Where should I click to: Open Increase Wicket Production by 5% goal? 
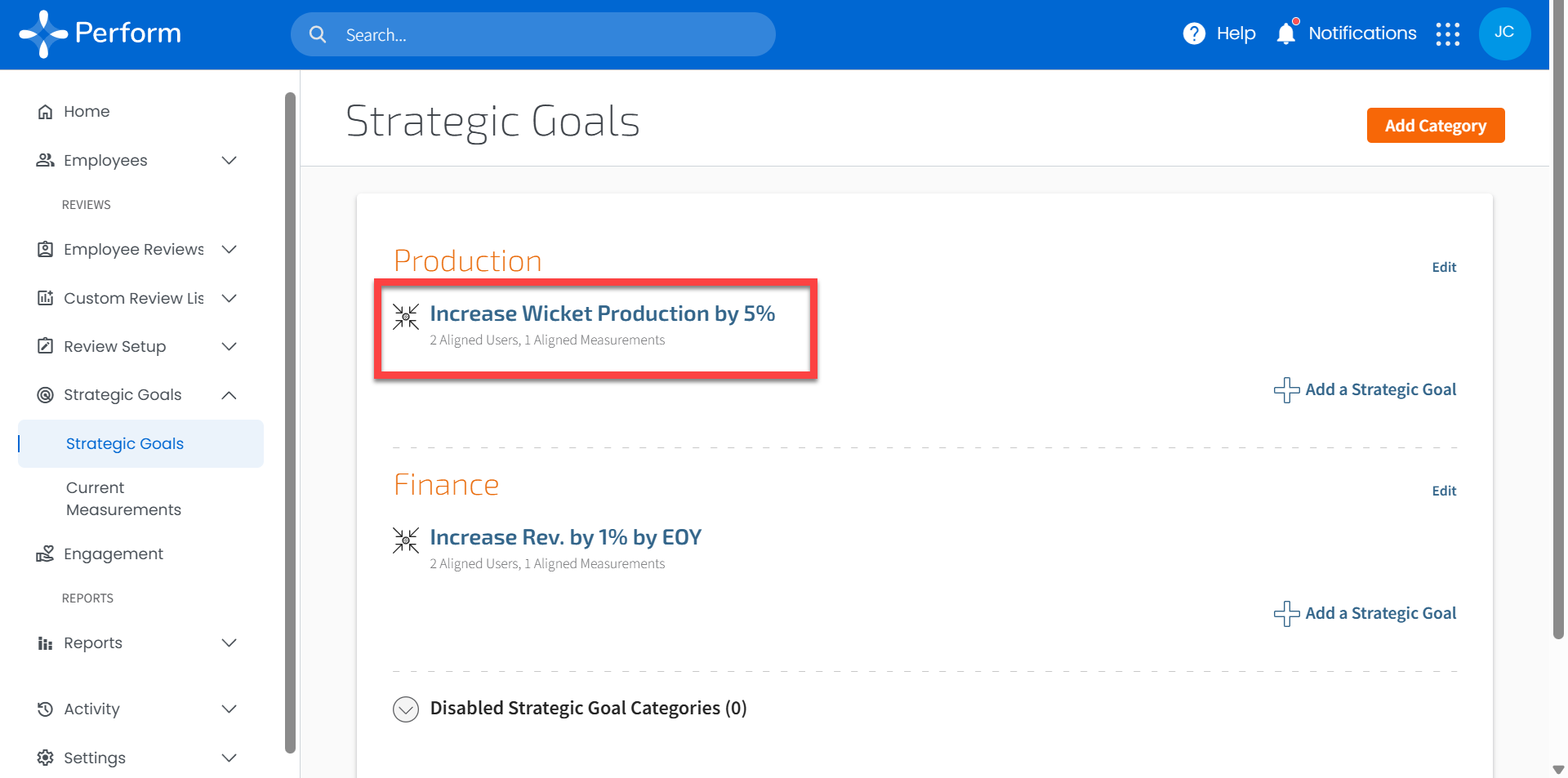602,313
